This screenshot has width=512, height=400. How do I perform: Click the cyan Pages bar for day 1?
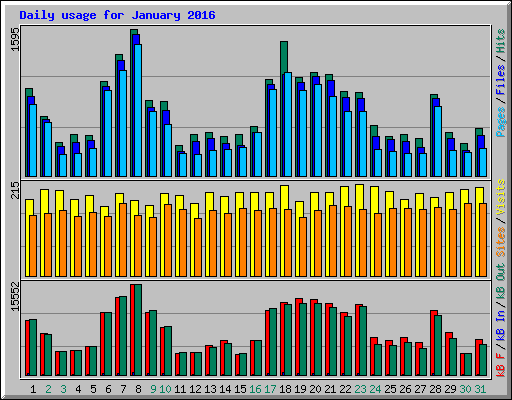33,140
